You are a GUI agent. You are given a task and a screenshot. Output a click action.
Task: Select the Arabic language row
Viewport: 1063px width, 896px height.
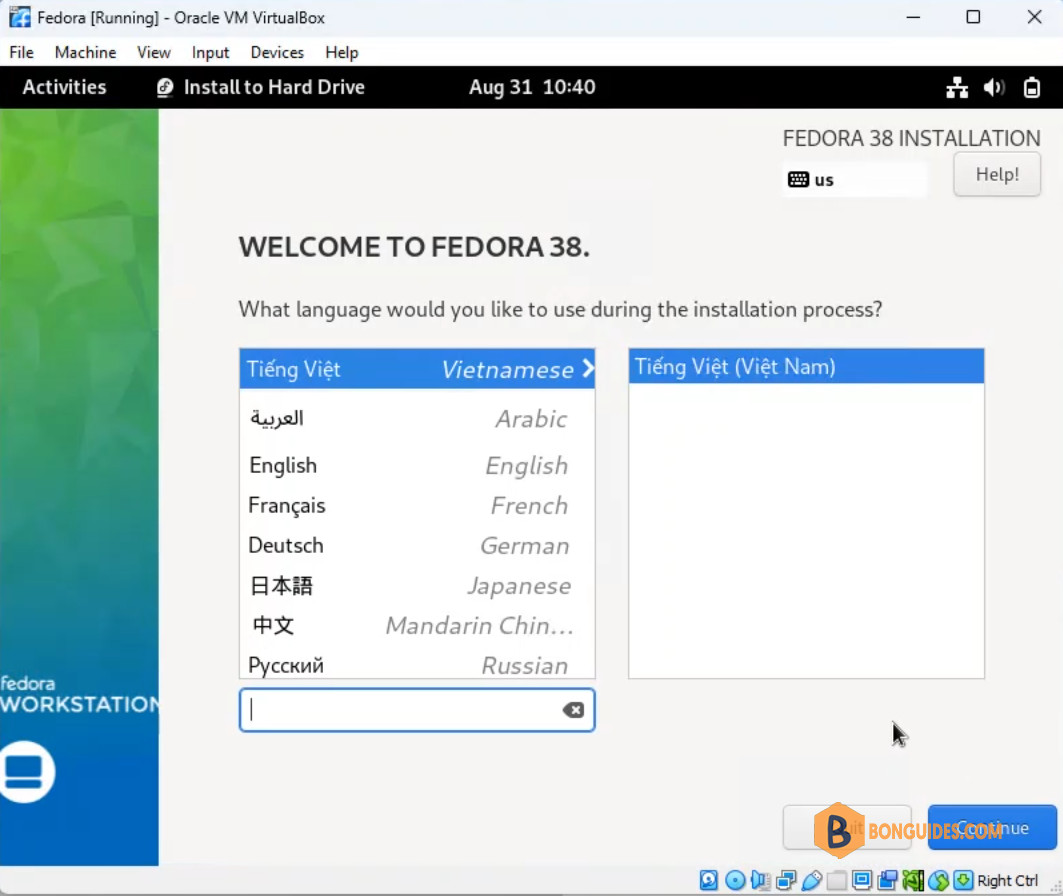tap(417, 418)
